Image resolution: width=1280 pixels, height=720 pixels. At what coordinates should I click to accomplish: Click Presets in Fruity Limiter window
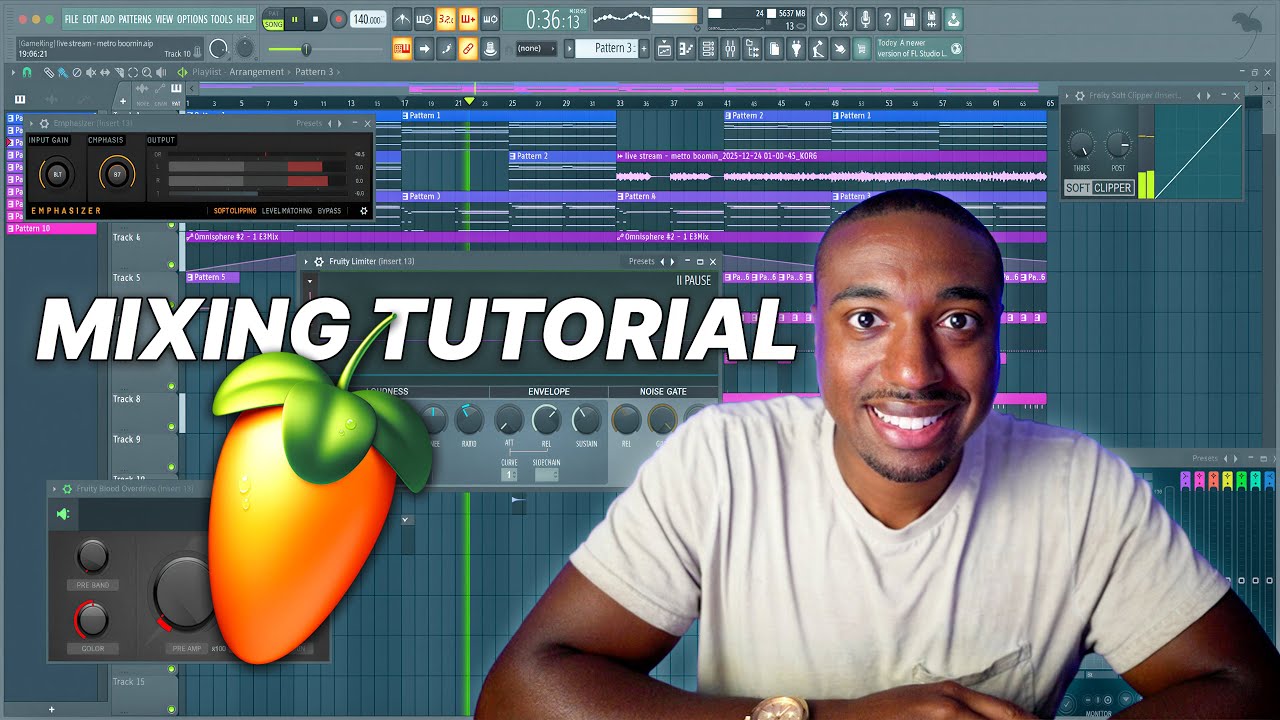(641, 261)
